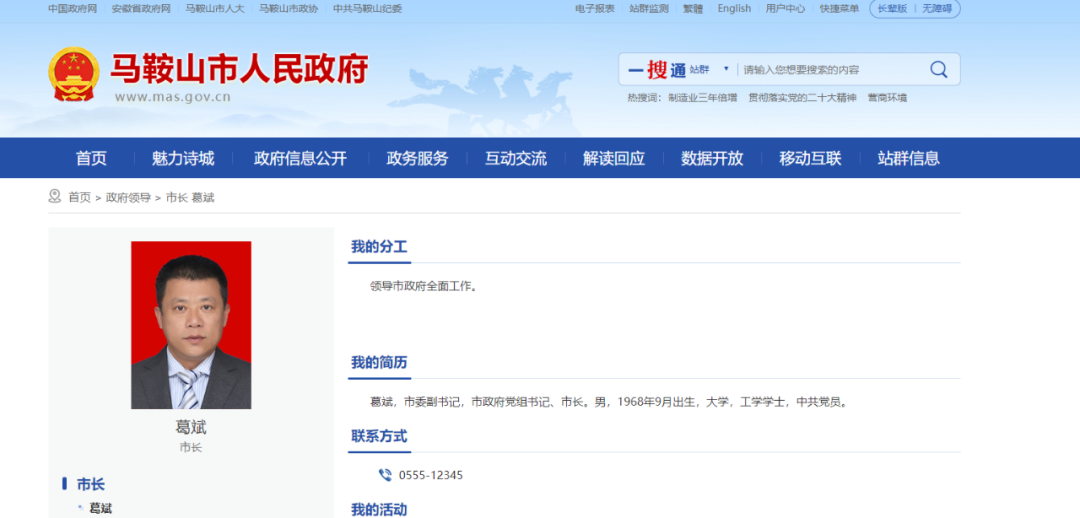Viewport: 1080px width, 518px height.
Task: Click the www.mas.gov.cn URL text
Action: click(172, 96)
